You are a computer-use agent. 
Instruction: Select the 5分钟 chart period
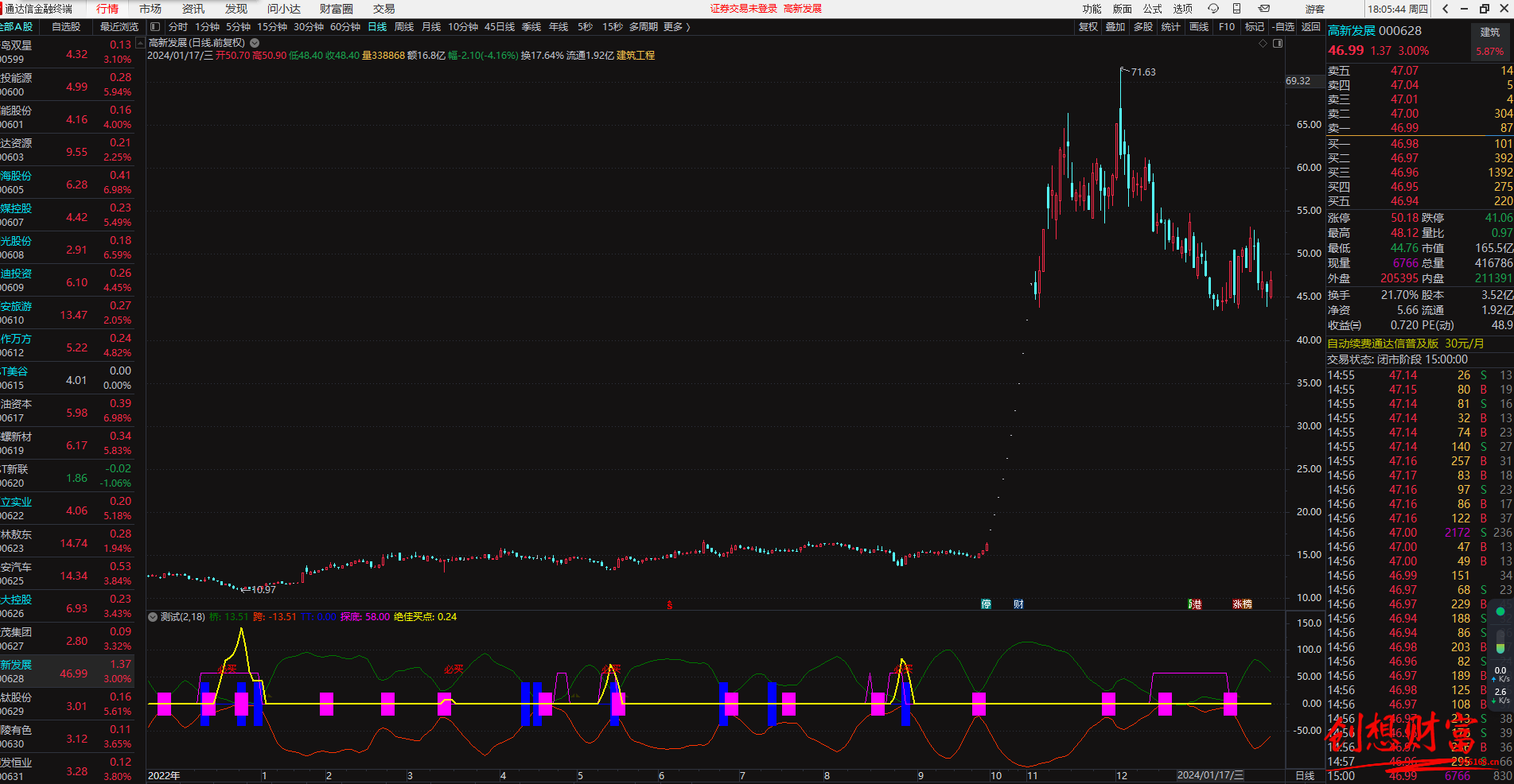pos(238,27)
